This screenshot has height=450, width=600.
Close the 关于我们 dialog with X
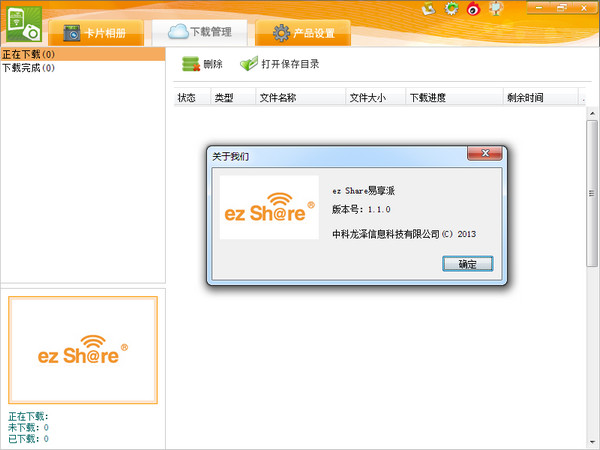(x=485, y=153)
